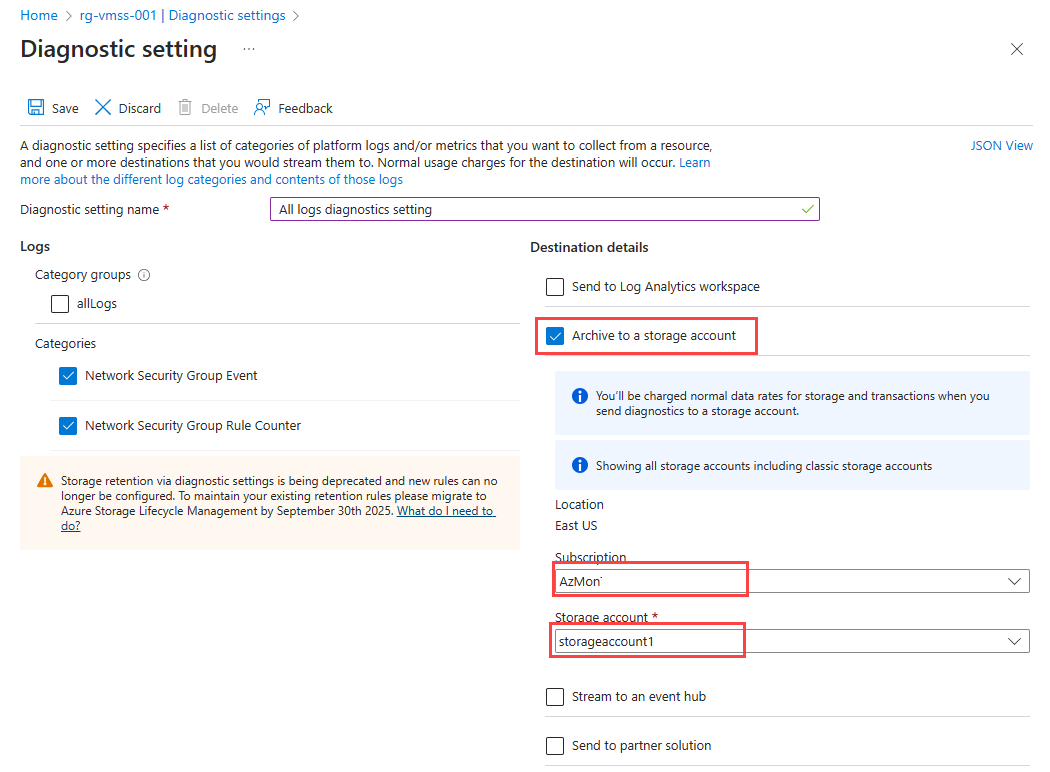
Task: Enable the allLogs category group
Action: point(60,303)
